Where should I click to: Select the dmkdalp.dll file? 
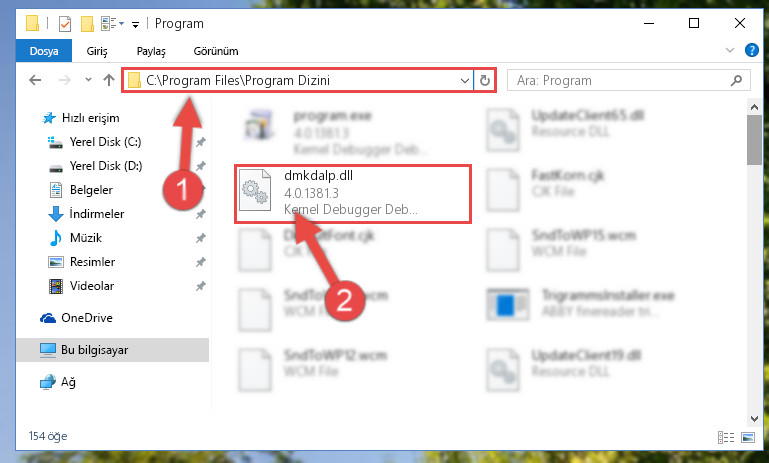click(353, 194)
